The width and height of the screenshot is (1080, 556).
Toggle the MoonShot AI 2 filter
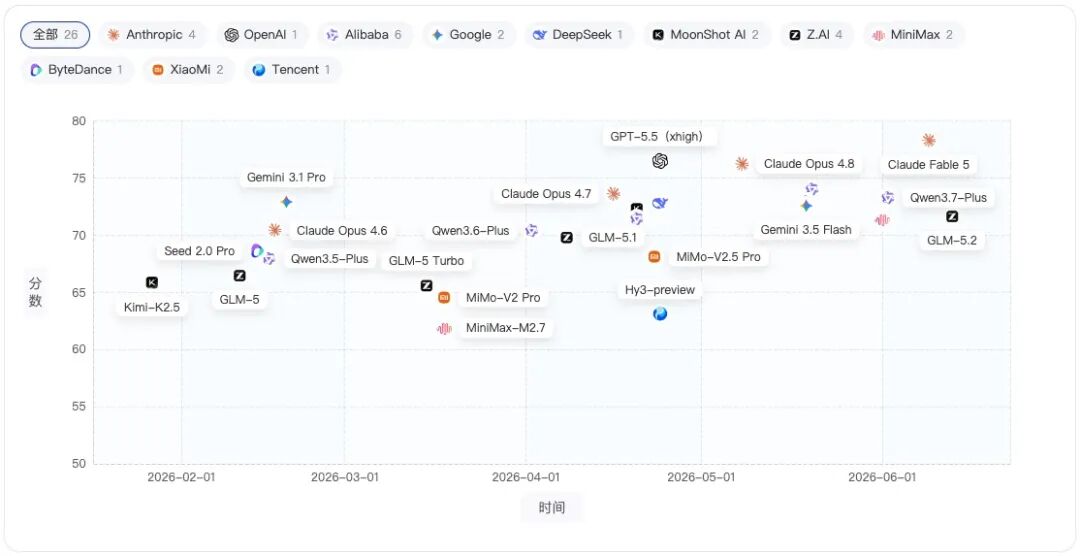[707, 34]
